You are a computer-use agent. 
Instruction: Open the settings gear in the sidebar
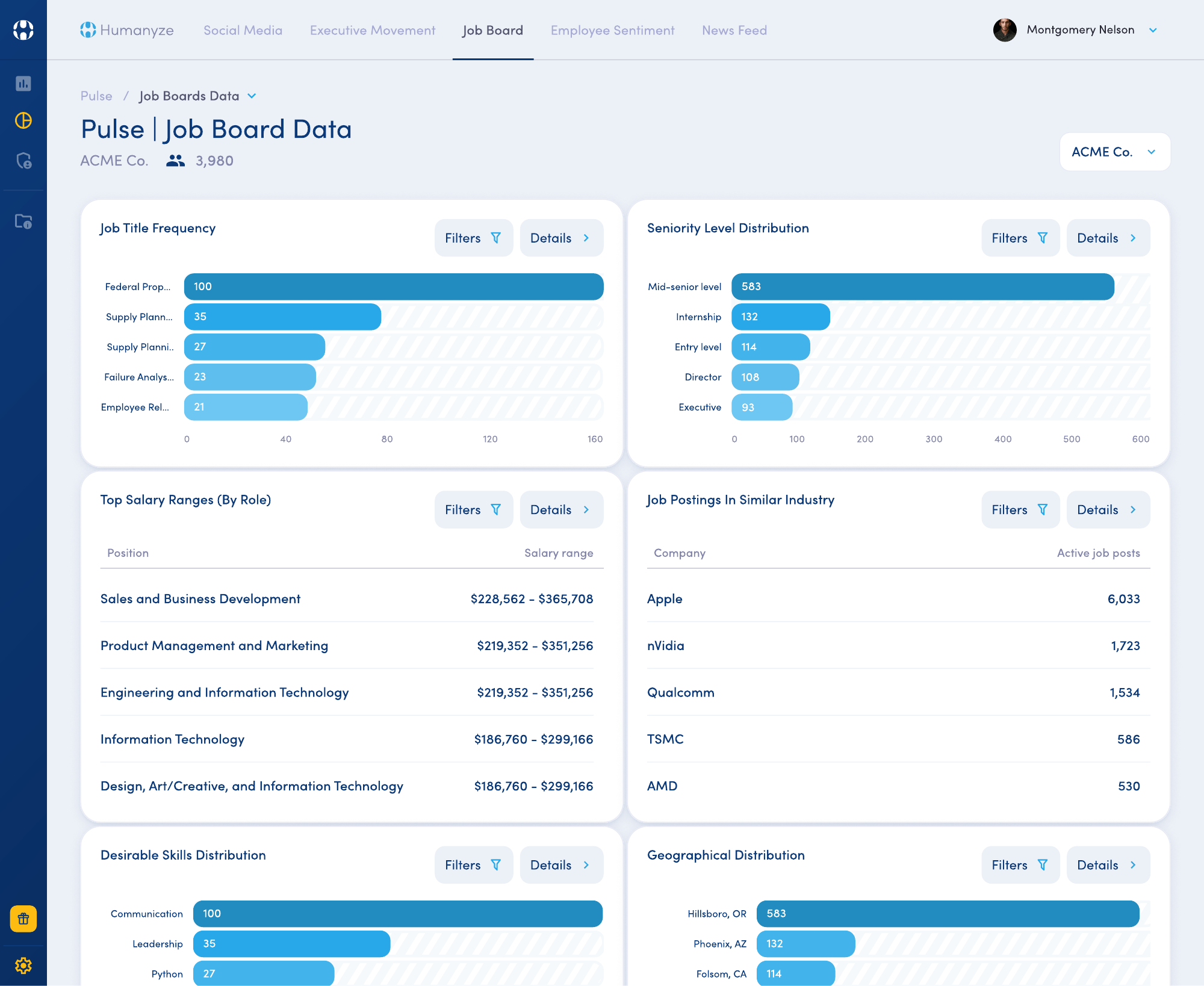click(23, 966)
